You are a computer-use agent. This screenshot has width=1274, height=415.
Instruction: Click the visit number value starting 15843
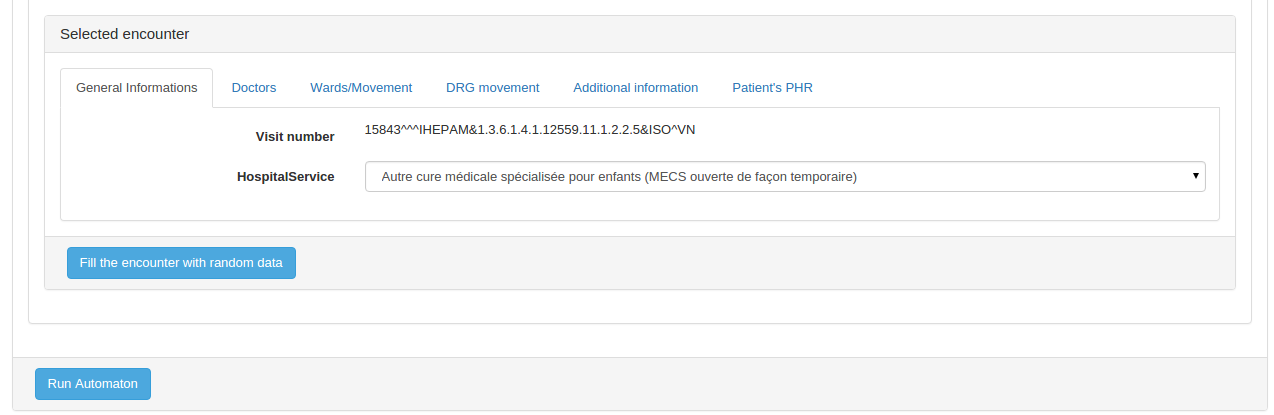coord(529,130)
